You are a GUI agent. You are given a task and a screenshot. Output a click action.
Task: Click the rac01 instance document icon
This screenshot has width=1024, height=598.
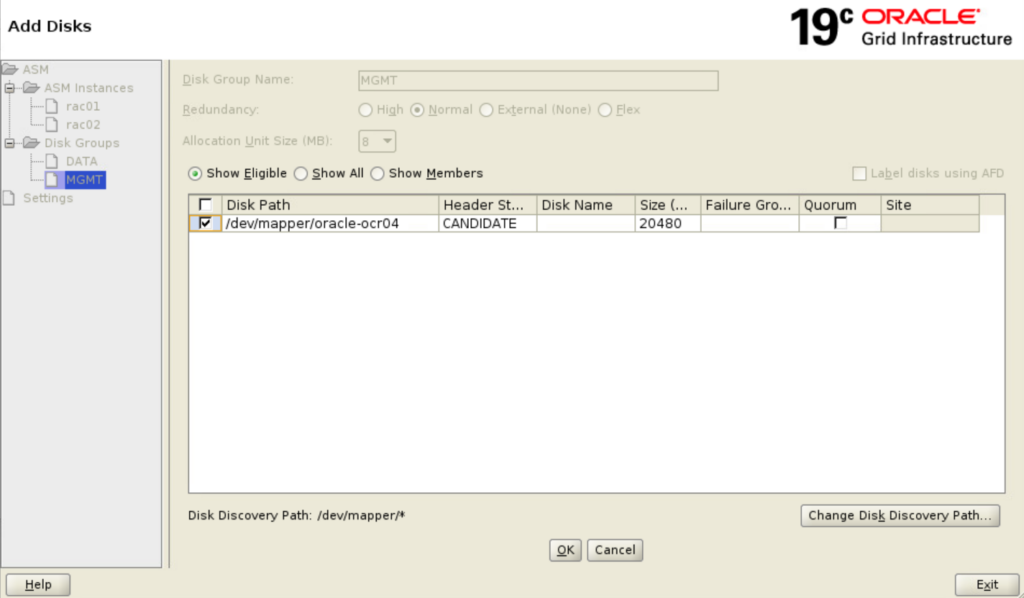52,106
